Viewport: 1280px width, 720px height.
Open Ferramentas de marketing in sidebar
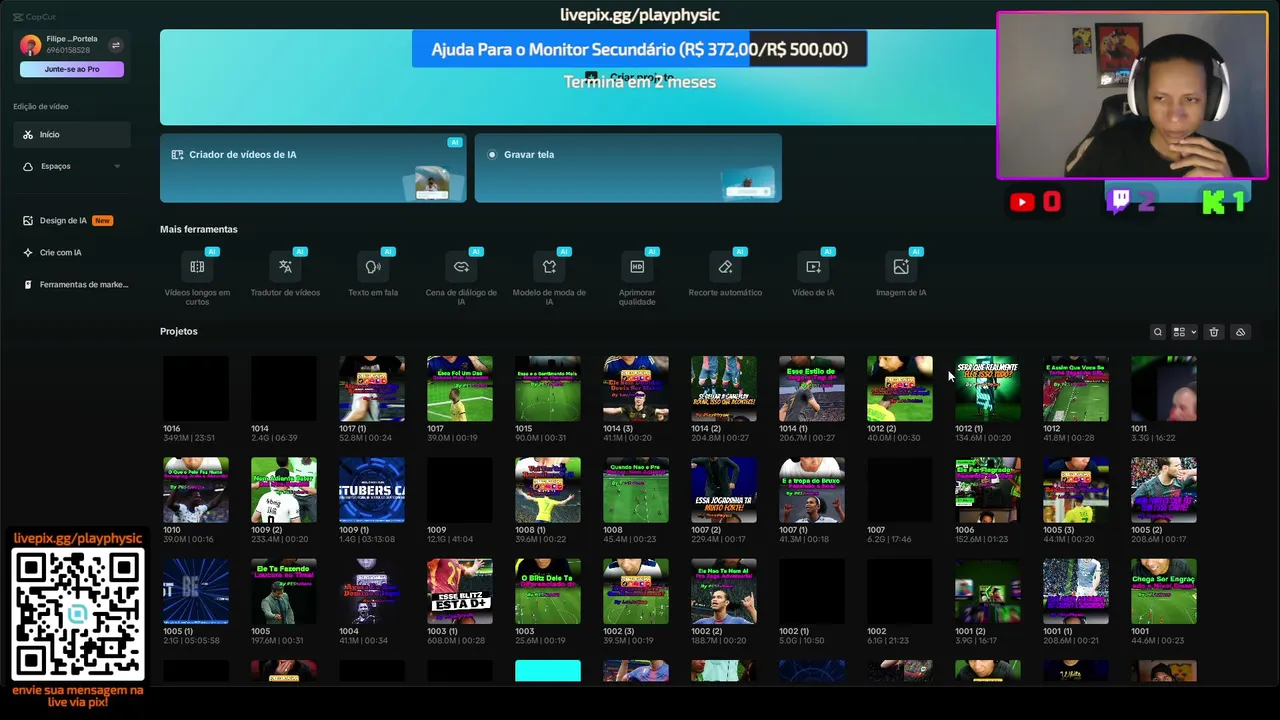(72, 284)
